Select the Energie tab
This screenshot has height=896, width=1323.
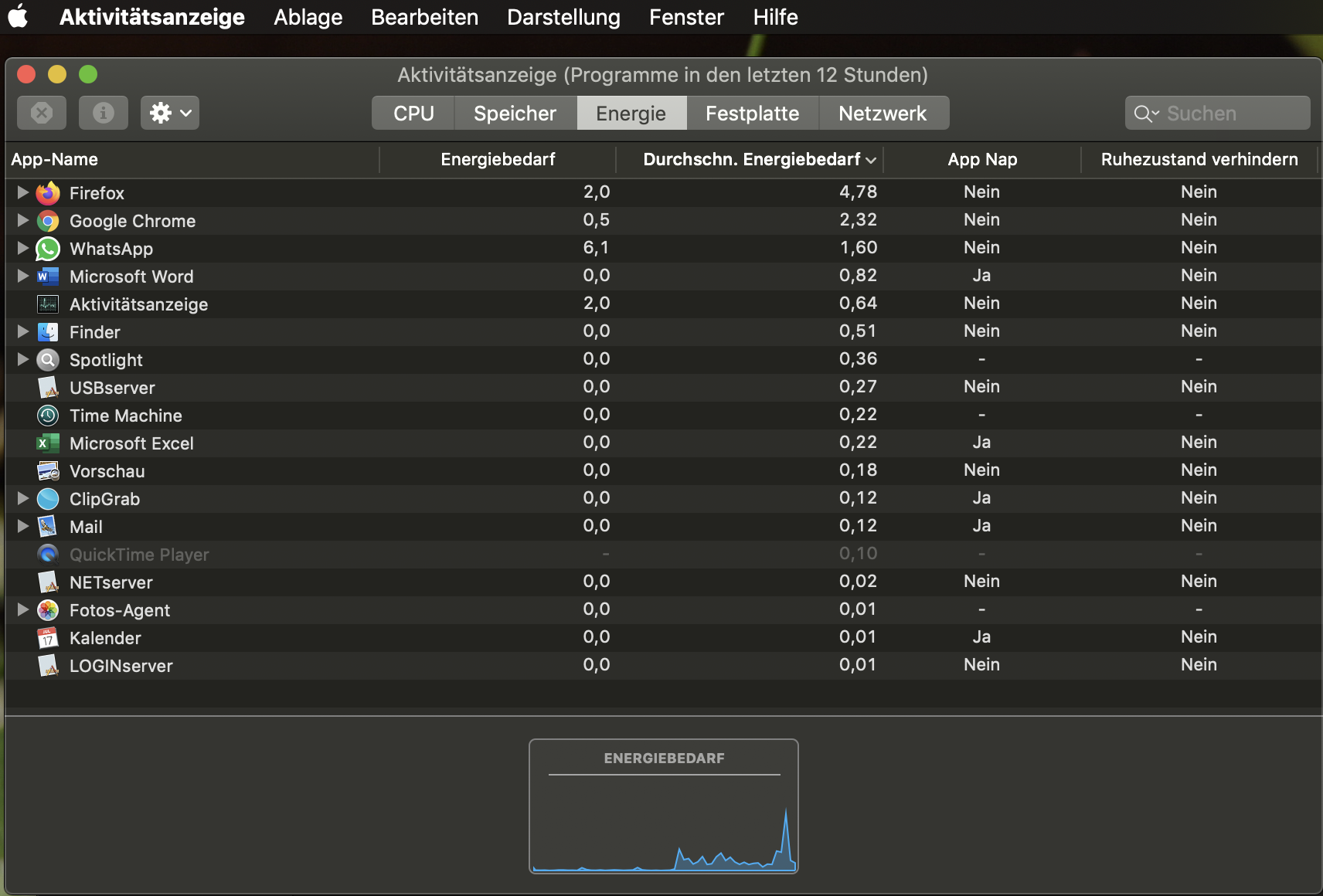(x=631, y=114)
